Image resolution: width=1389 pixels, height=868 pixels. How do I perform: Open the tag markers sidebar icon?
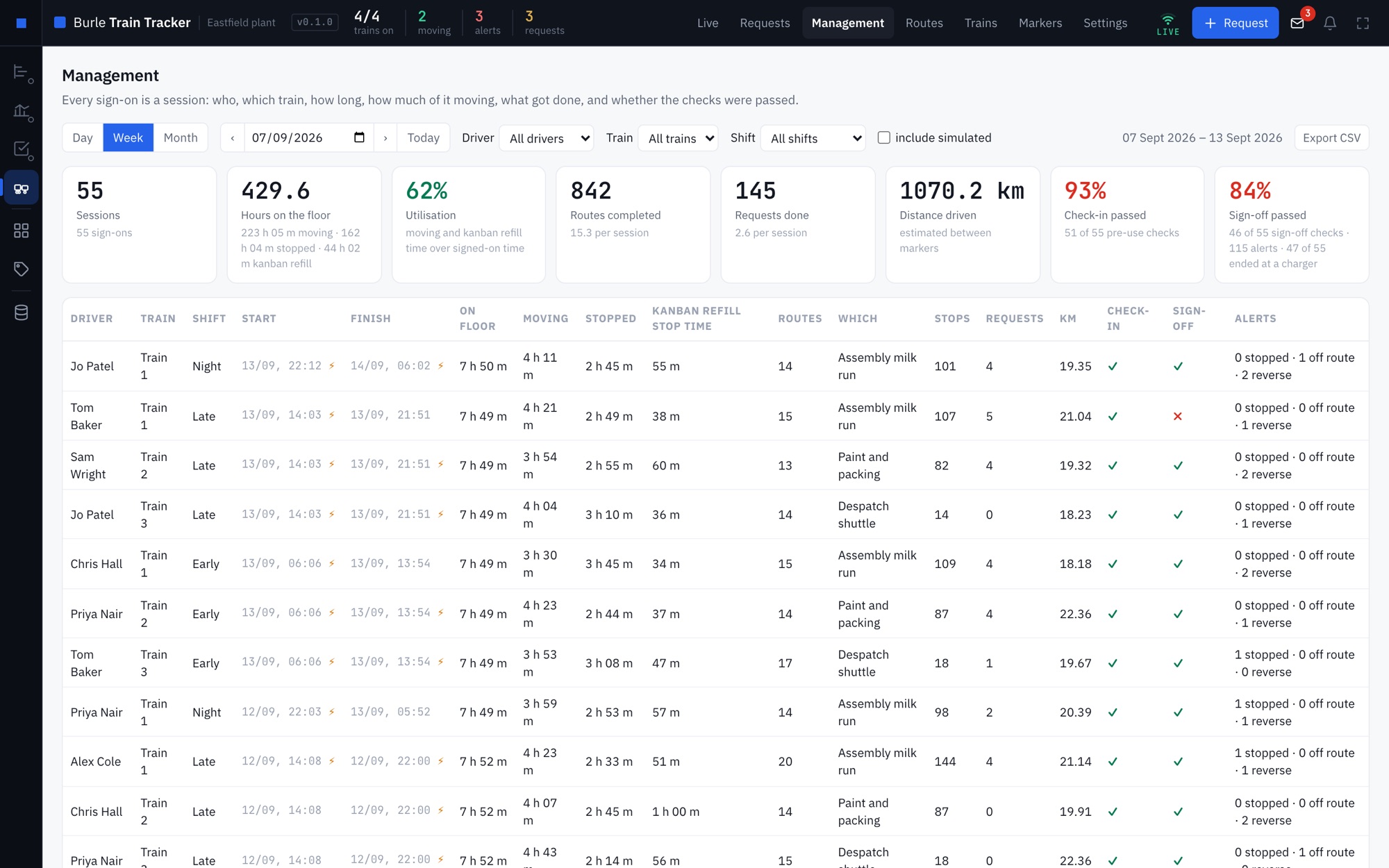tap(22, 269)
